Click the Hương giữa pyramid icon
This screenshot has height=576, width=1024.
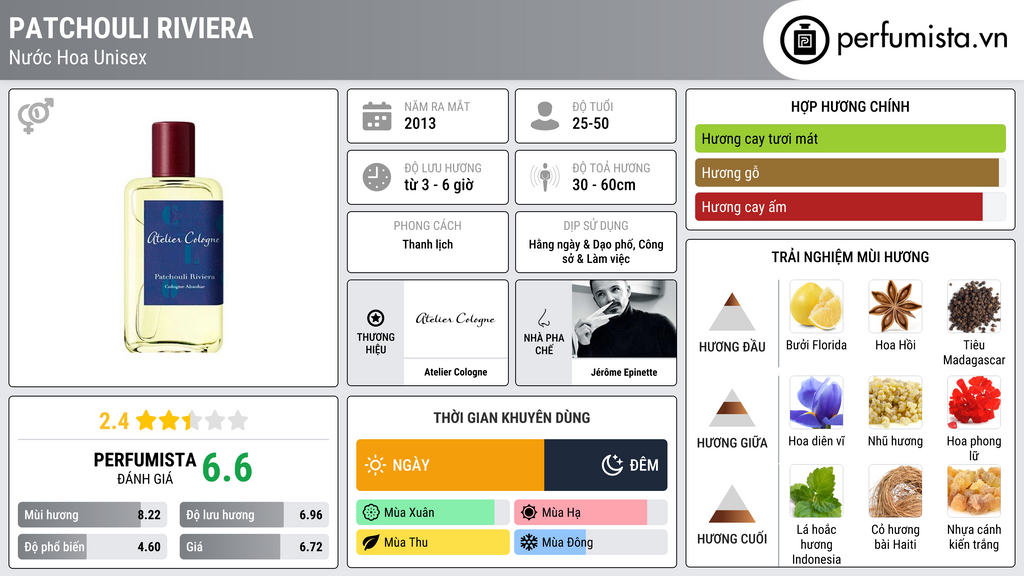pos(732,408)
